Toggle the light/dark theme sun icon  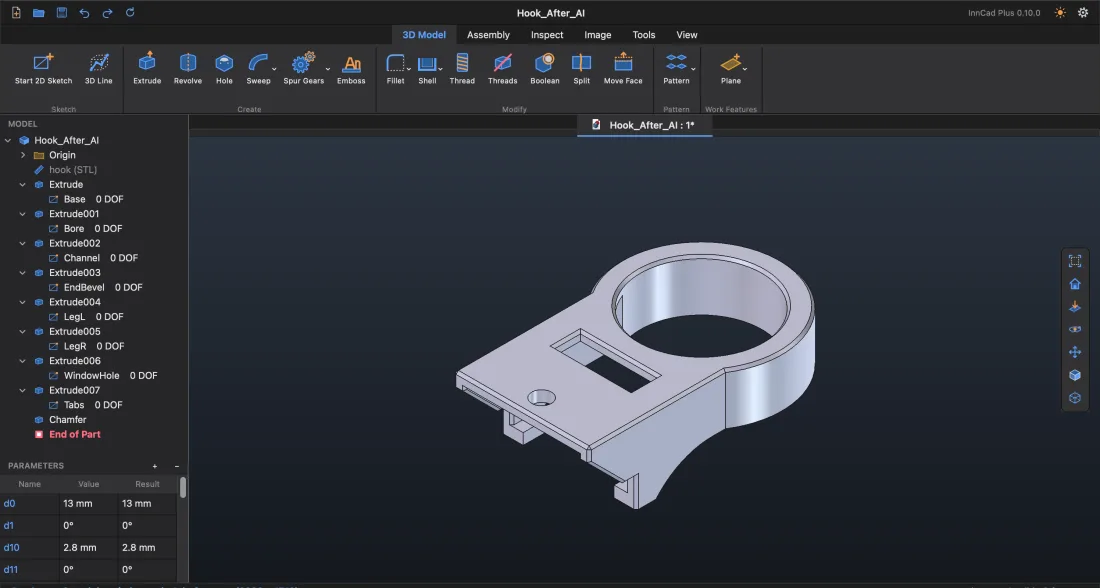coord(1060,13)
